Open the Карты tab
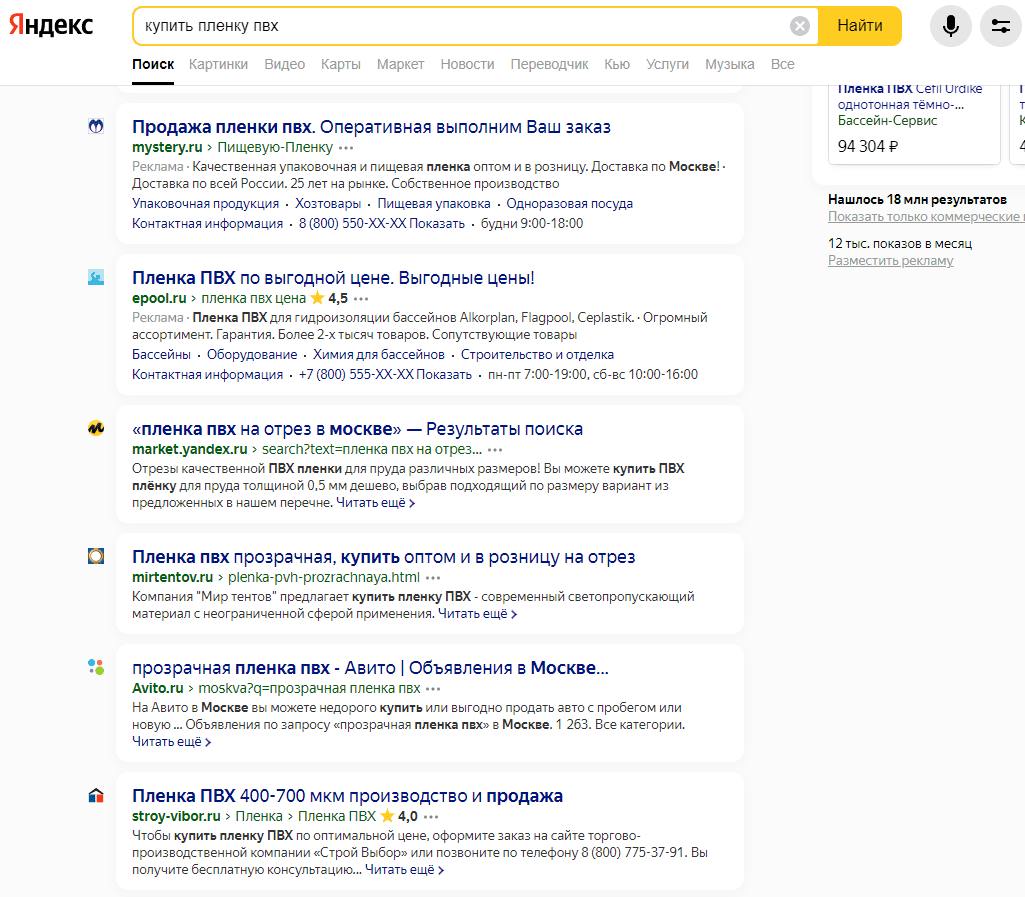Image resolution: width=1025 pixels, height=897 pixels. 341,64
